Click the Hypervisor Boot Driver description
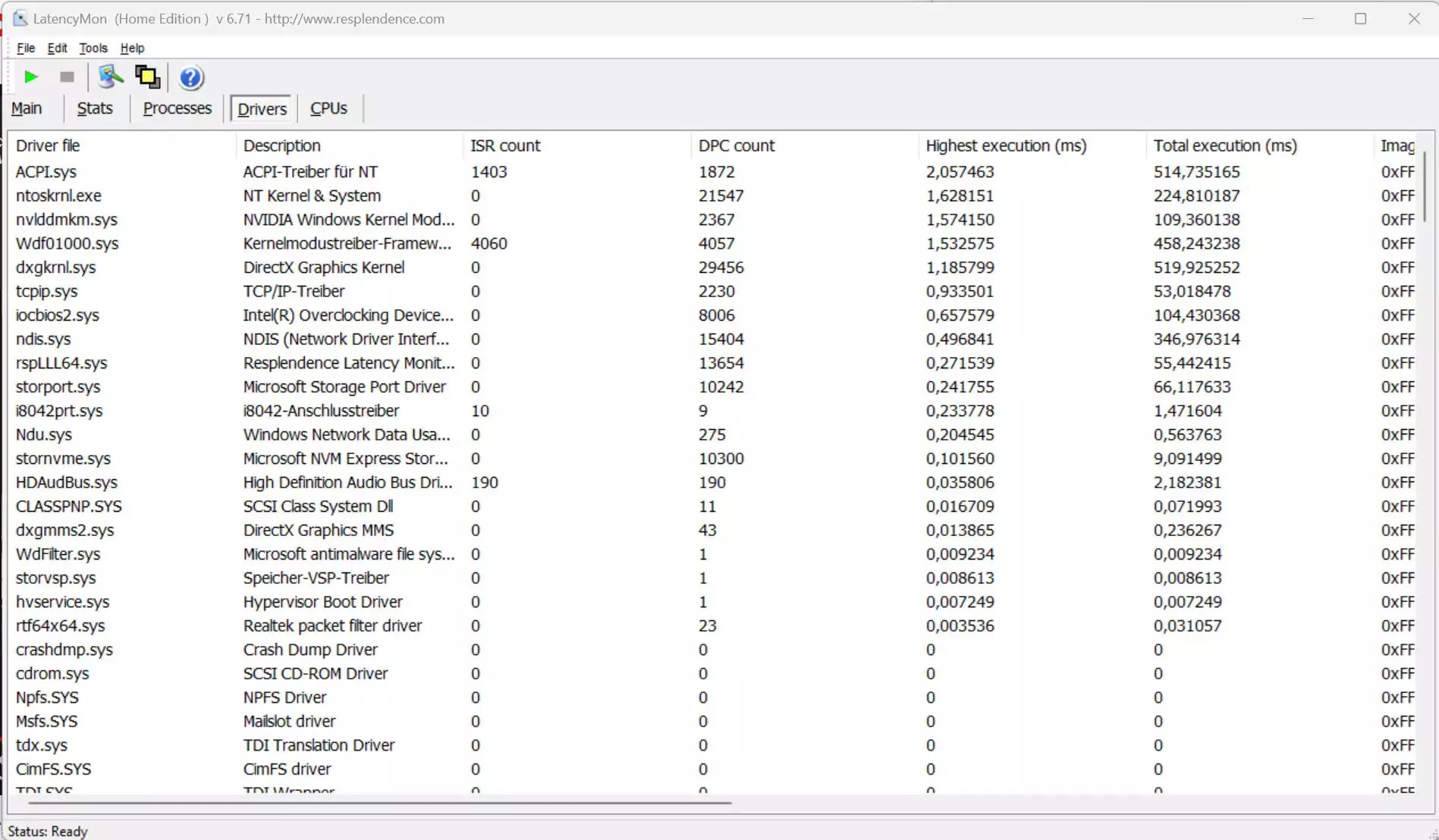The height and width of the screenshot is (840, 1439). pos(322,602)
